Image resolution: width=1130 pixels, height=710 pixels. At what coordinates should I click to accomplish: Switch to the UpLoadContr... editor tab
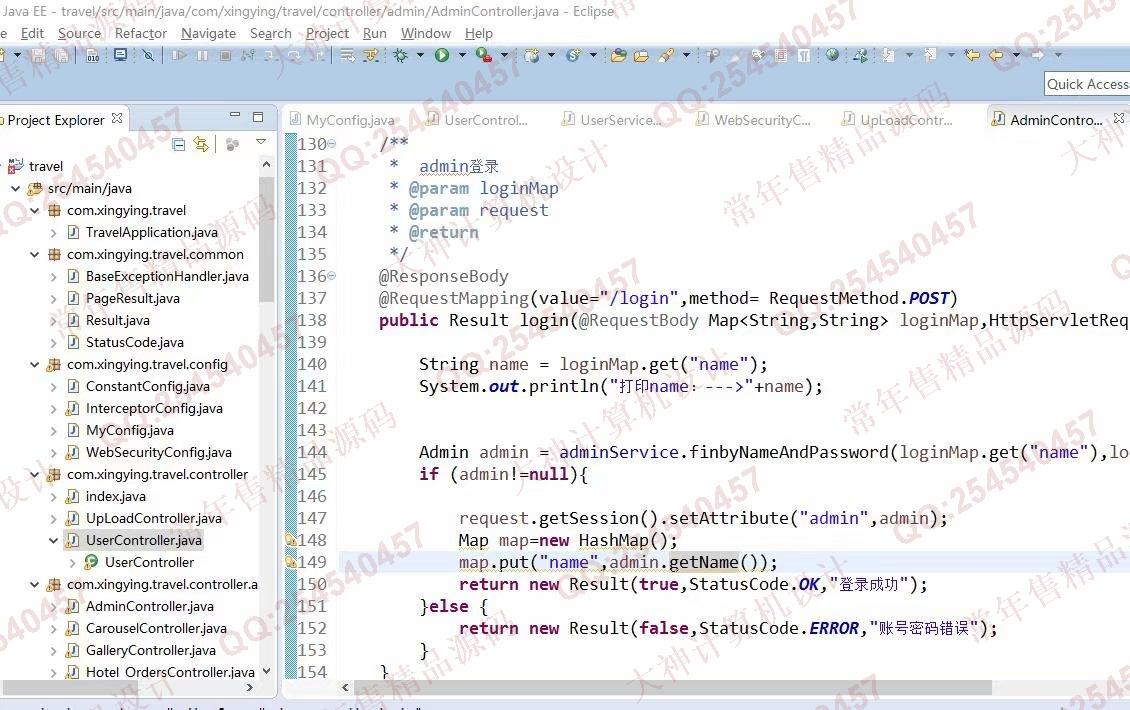tap(898, 120)
